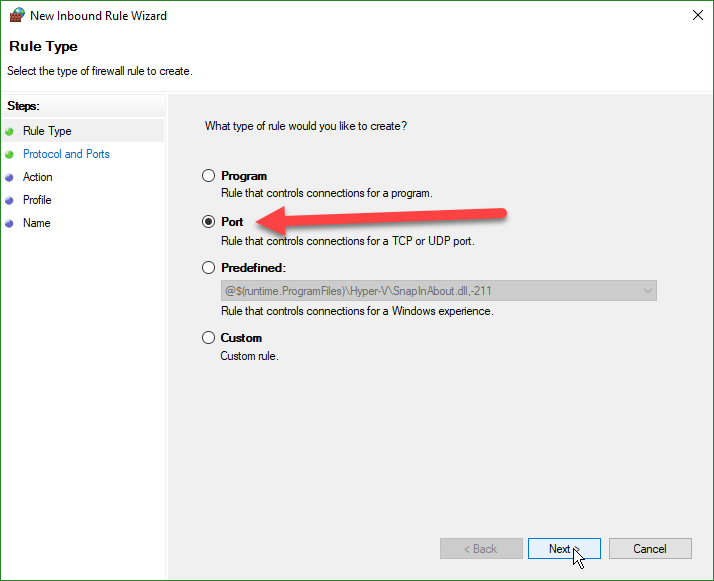Go to the Protocol and Ports step
The image size is (714, 581).
click(x=66, y=154)
